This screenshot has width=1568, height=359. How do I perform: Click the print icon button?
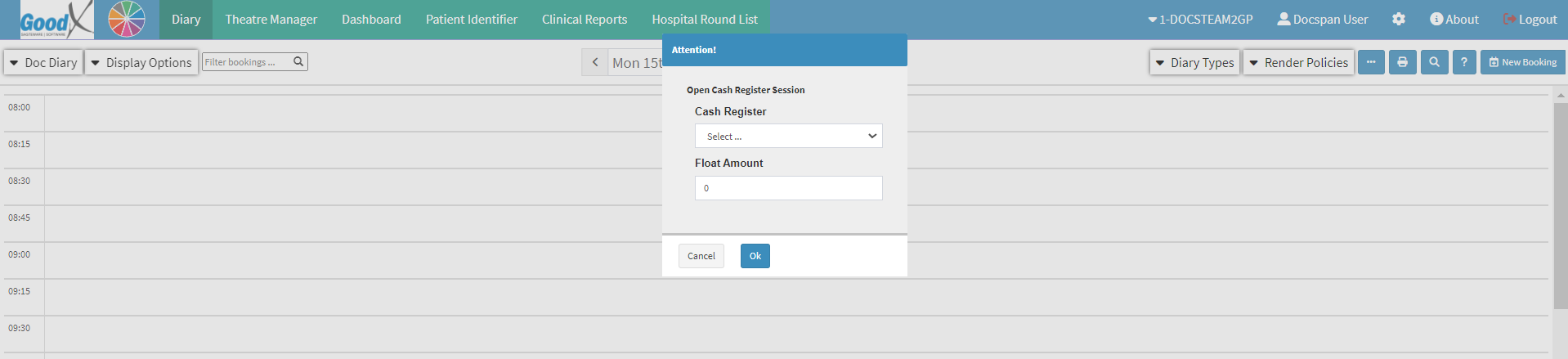pyautogui.click(x=1402, y=62)
